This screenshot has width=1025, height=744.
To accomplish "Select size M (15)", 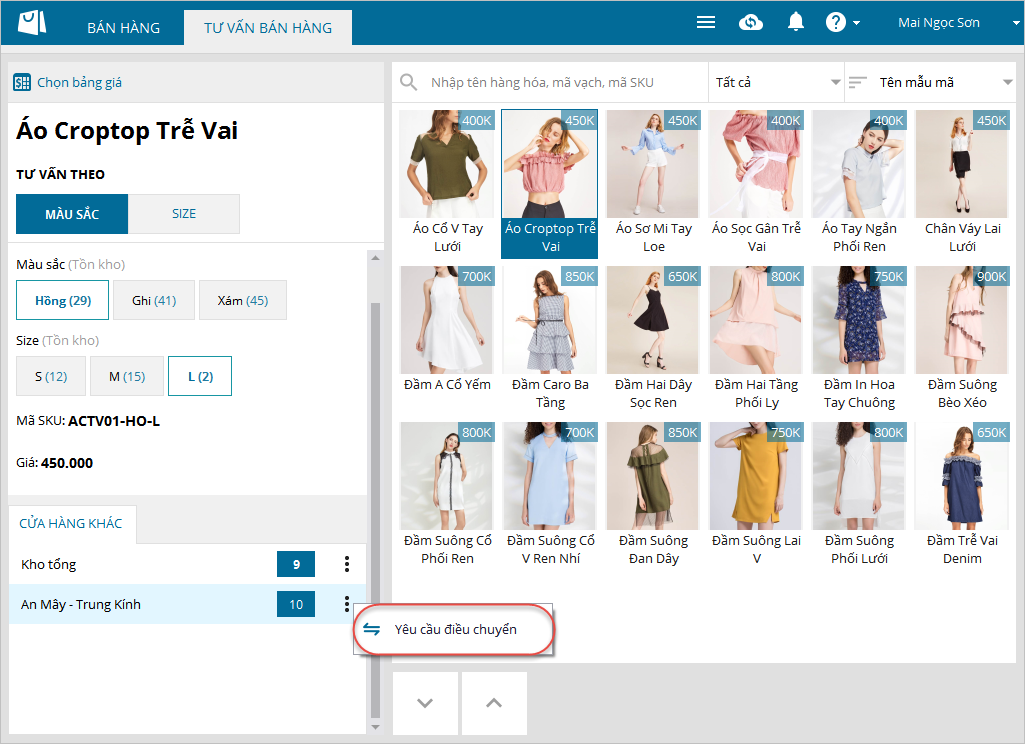I will [x=126, y=376].
